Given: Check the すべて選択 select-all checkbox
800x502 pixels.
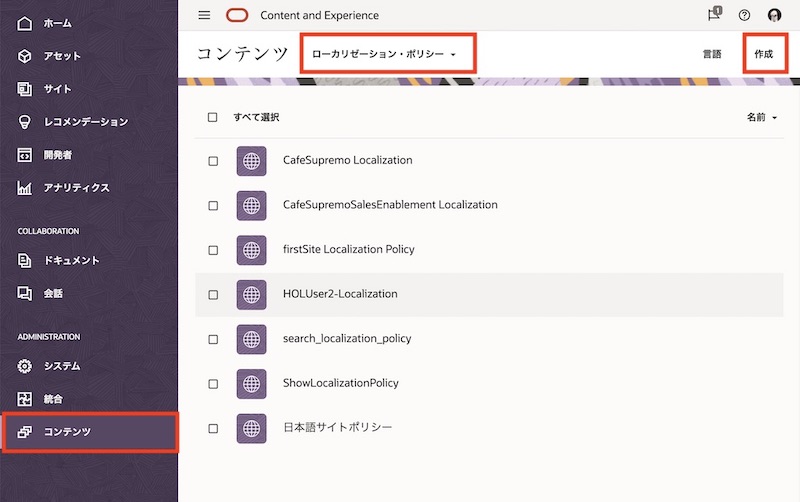Looking at the screenshot, I should pos(213,117).
